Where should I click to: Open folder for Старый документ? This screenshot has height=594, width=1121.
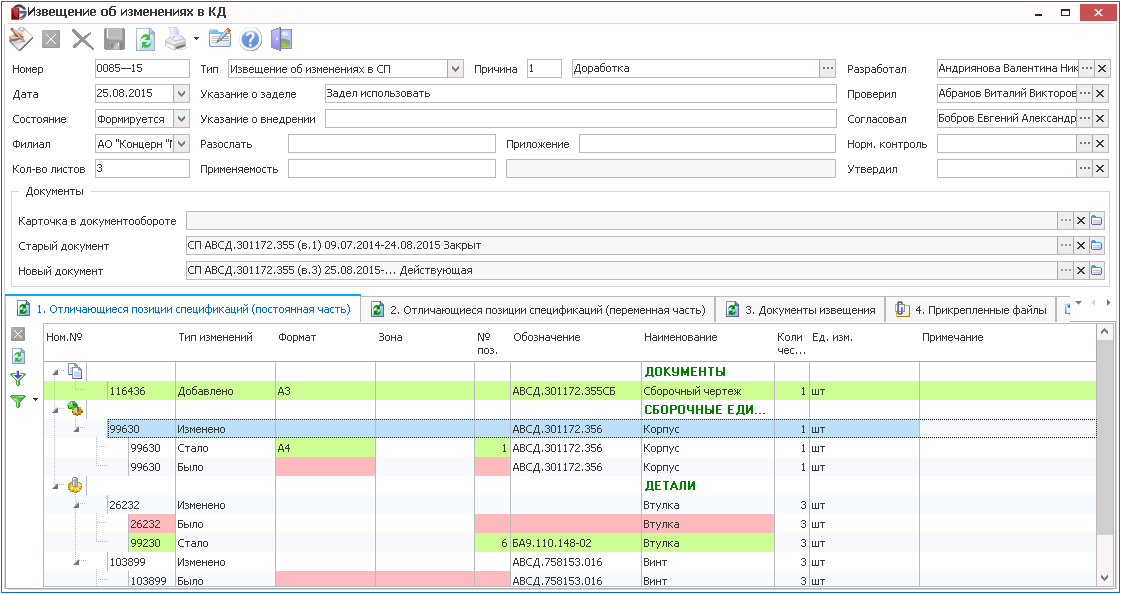pos(1097,246)
